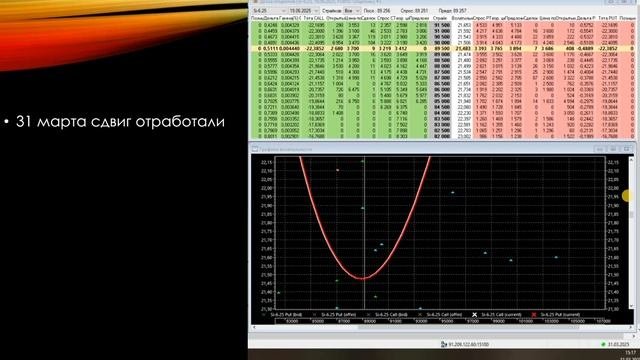The height and width of the screenshot is (360, 640).
Task: Click the Тета PUT column header
Action: (607, 18)
